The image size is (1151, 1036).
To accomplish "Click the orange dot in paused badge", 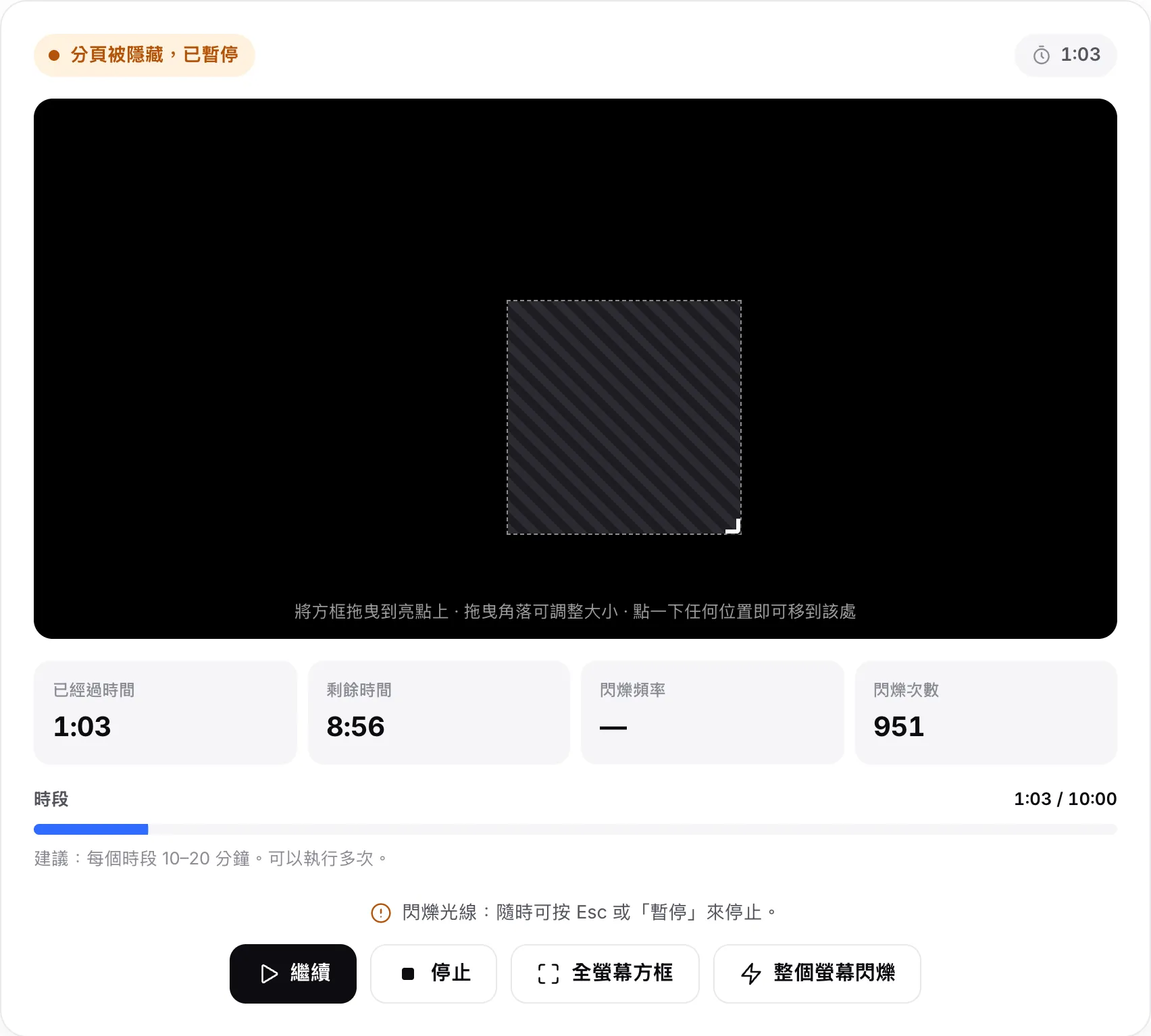I will pyautogui.click(x=54, y=55).
